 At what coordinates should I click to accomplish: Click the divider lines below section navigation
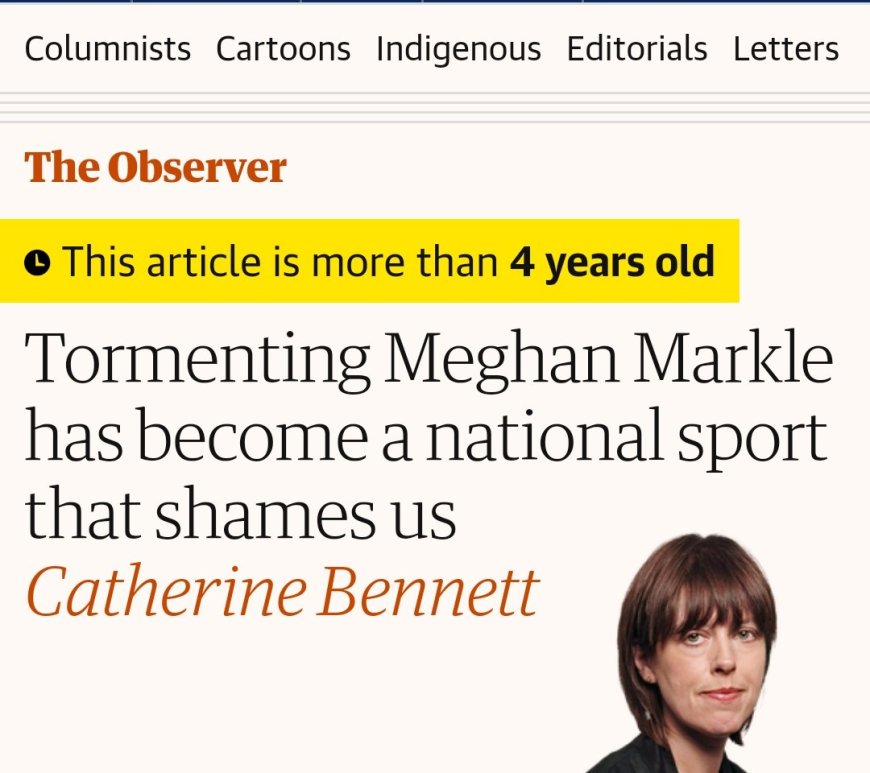(435, 108)
